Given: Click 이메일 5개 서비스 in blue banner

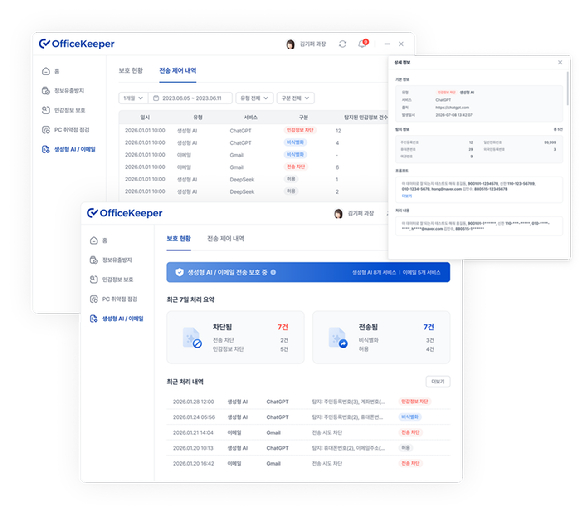Looking at the screenshot, I should (x=421, y=272).
